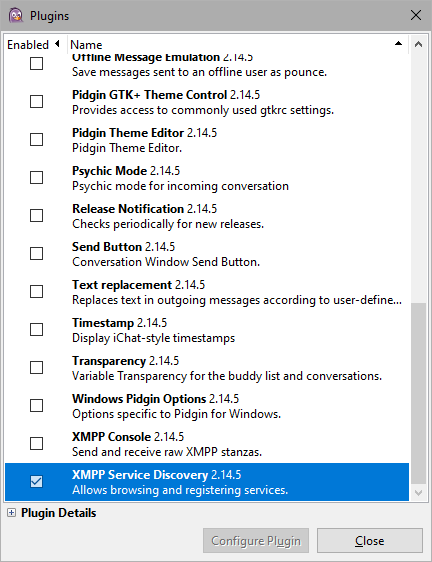Tick the Transparency plugin checkbox
This screenshot has width=432, height=562.
tap(36, 368)
